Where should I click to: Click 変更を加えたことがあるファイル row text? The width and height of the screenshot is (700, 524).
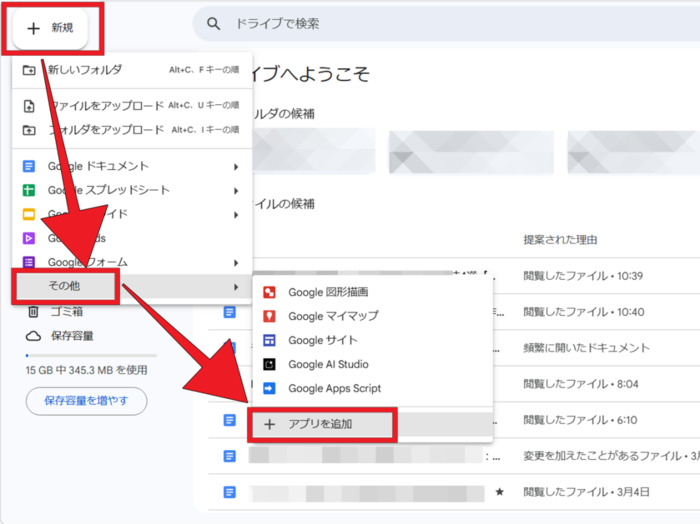point(612,456)
